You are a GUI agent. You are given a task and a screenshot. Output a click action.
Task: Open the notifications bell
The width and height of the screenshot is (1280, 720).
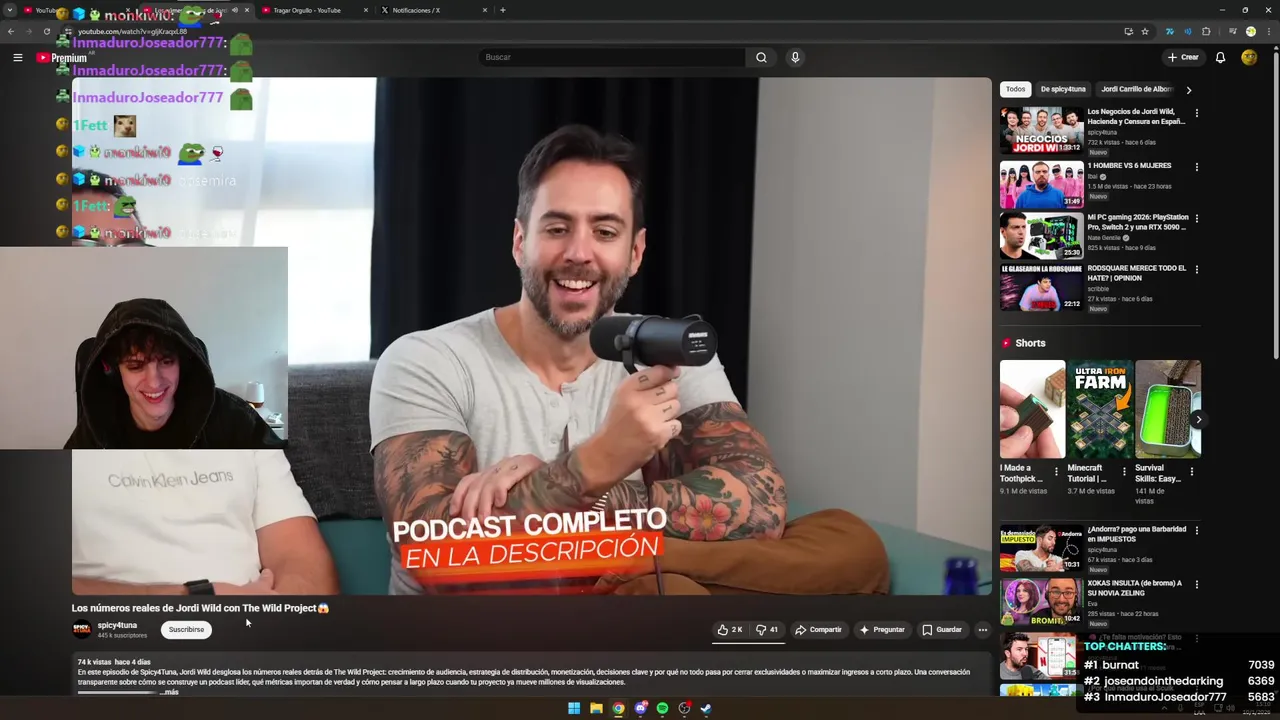[1220, 57]
